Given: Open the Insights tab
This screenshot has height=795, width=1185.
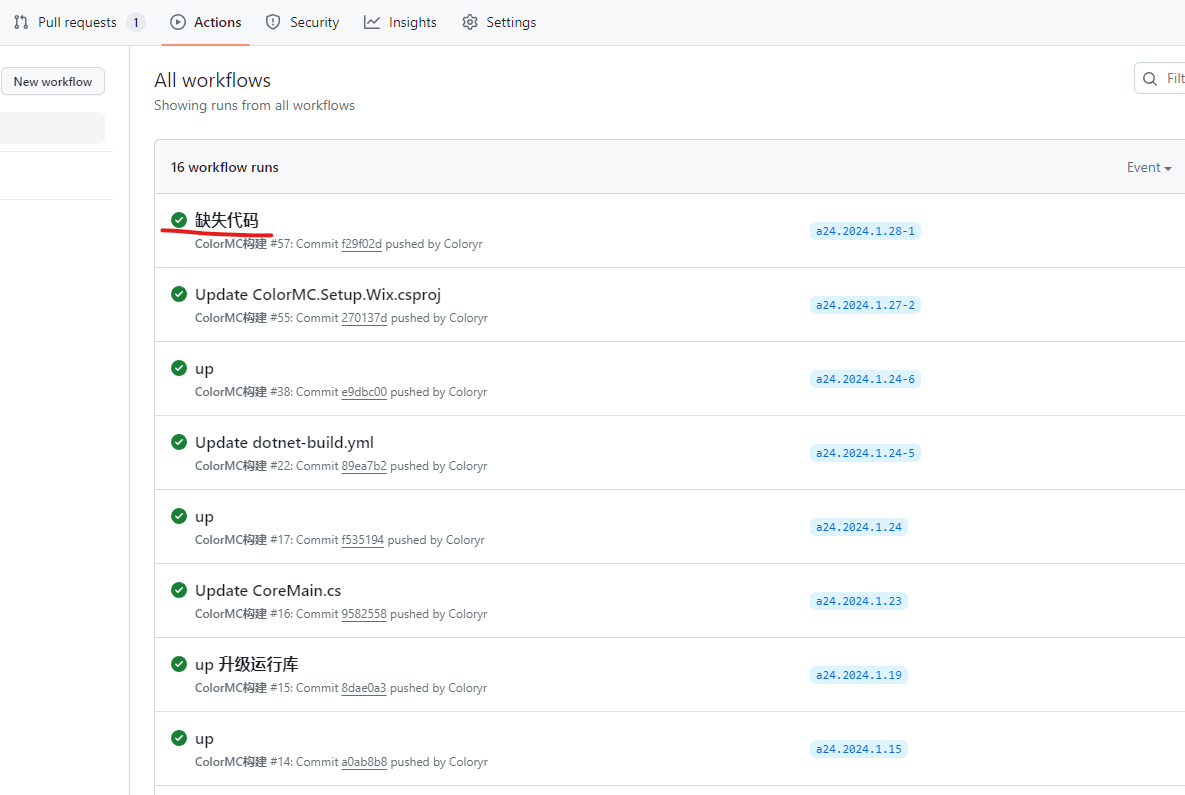Looking at the screenshot, I should pos(412,22).
